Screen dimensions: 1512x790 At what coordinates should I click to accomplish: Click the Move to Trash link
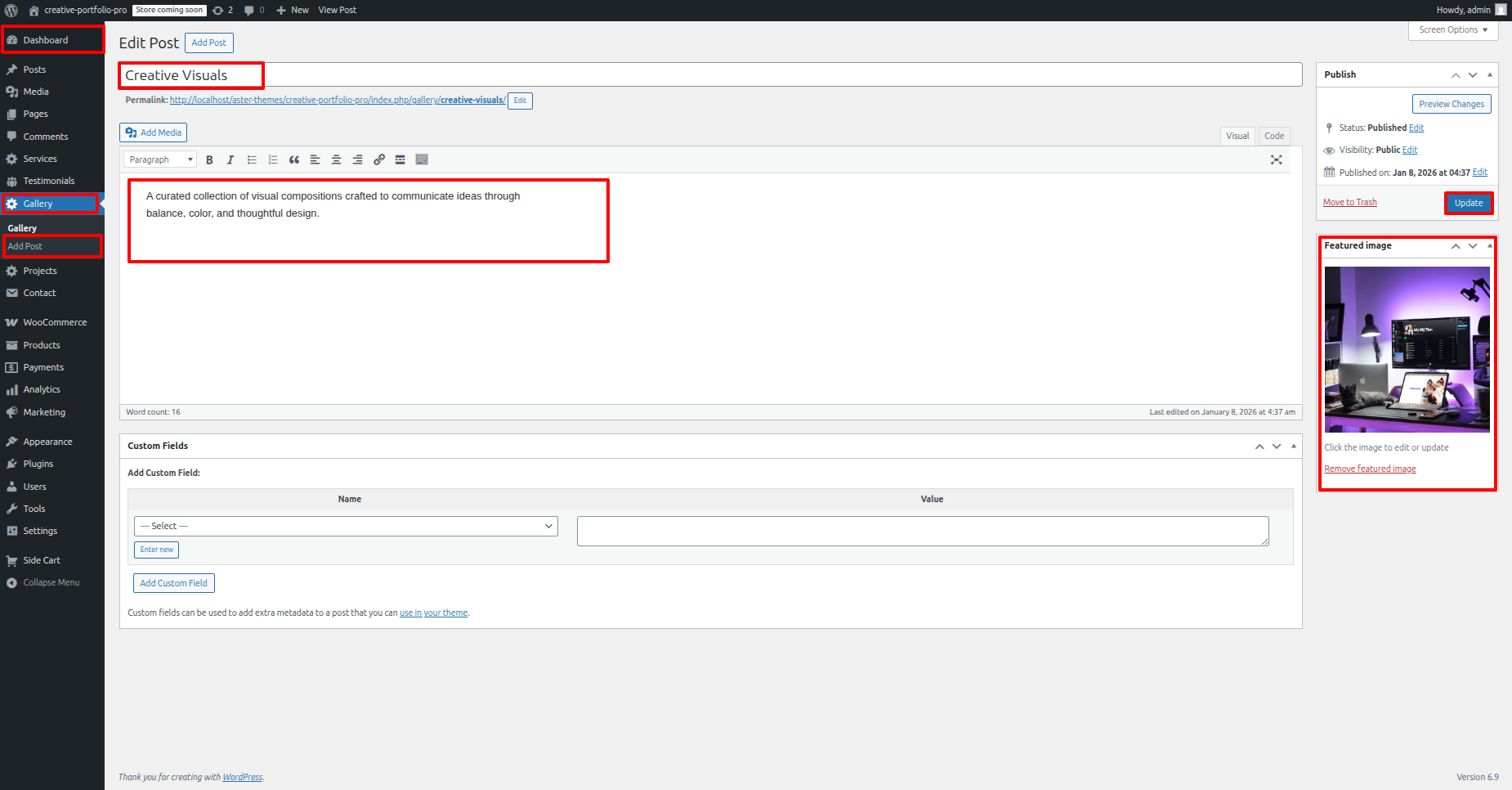[x=1349, y=203]
